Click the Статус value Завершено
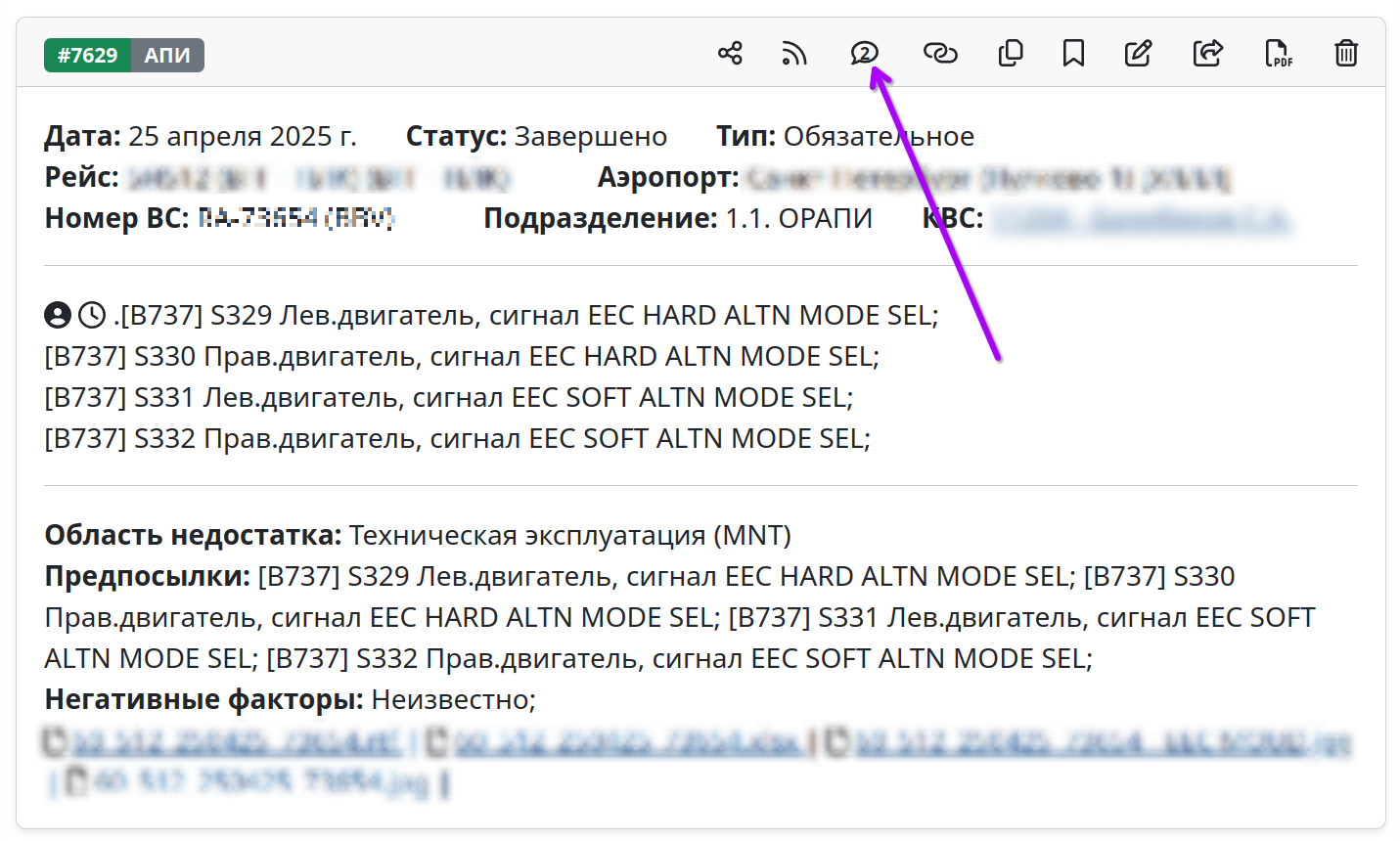Viewport: 1400px width, 841px height. pos(590,137)
